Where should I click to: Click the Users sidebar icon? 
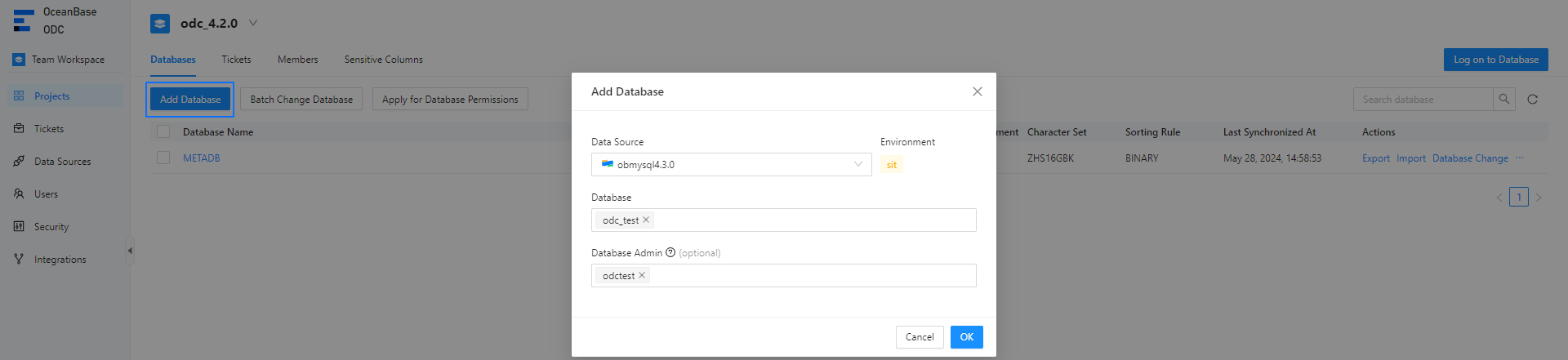[x=19, y=194]
